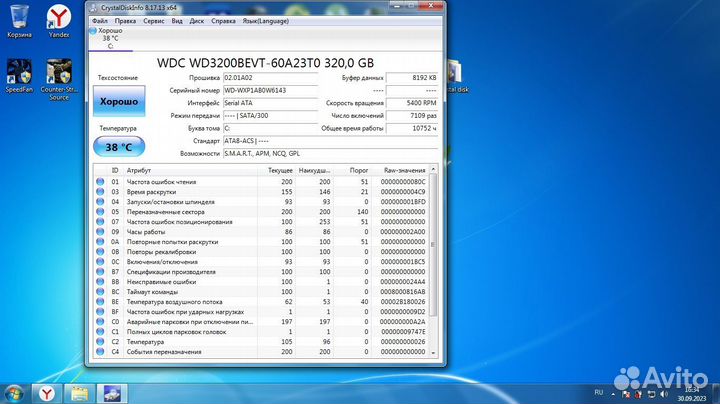Image resolution: width=720 pixels, height=404 pixels.
Task: Click the Прошивка field value 02.01A02
Action: tap(270, 78)
